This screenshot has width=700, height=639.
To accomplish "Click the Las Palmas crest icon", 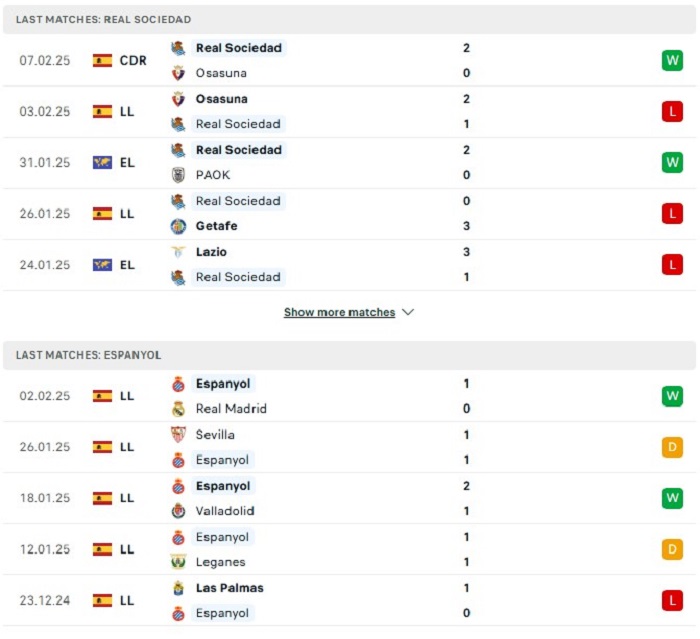I will click(178, 588).
